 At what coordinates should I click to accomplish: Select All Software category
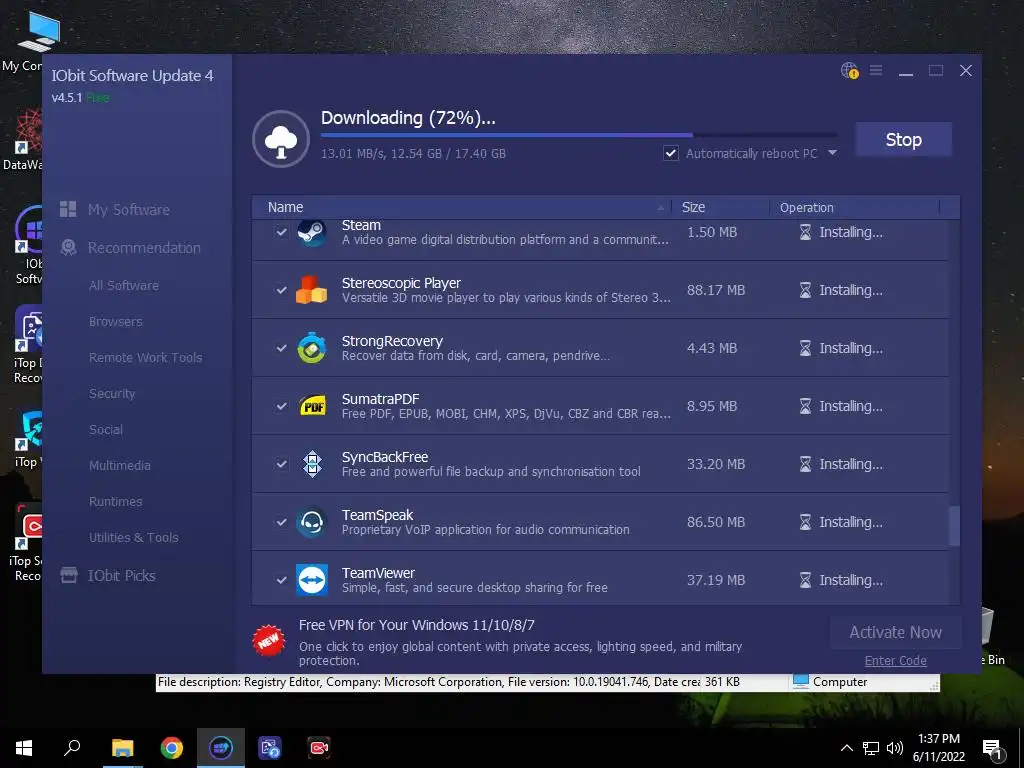click(x=123, y=285)
